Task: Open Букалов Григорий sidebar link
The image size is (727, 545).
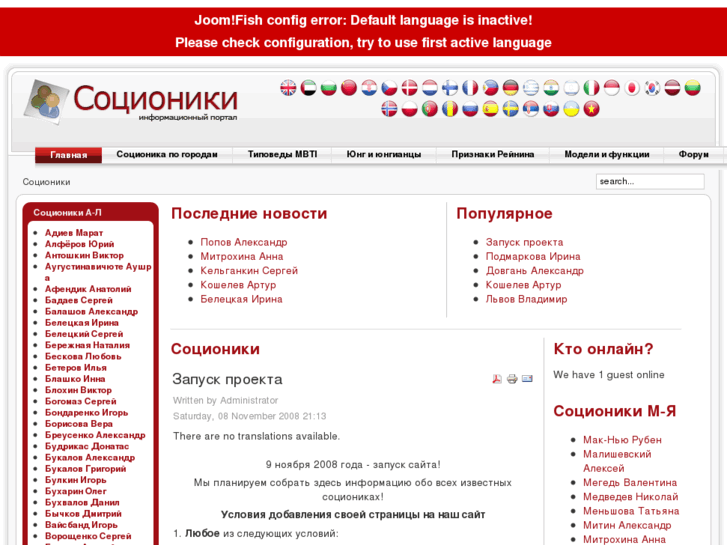Action: coord(85,468)
